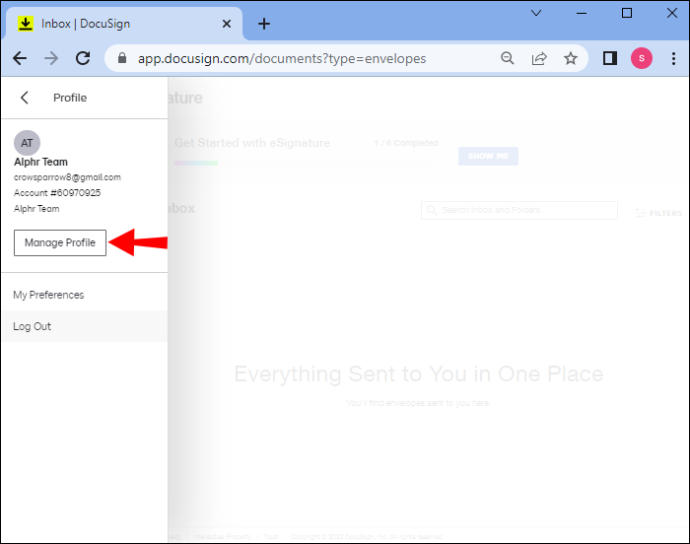Click the bold Alphr Team name
The width and height of the screenshot is (690, 544).
[x=41, y=162]
